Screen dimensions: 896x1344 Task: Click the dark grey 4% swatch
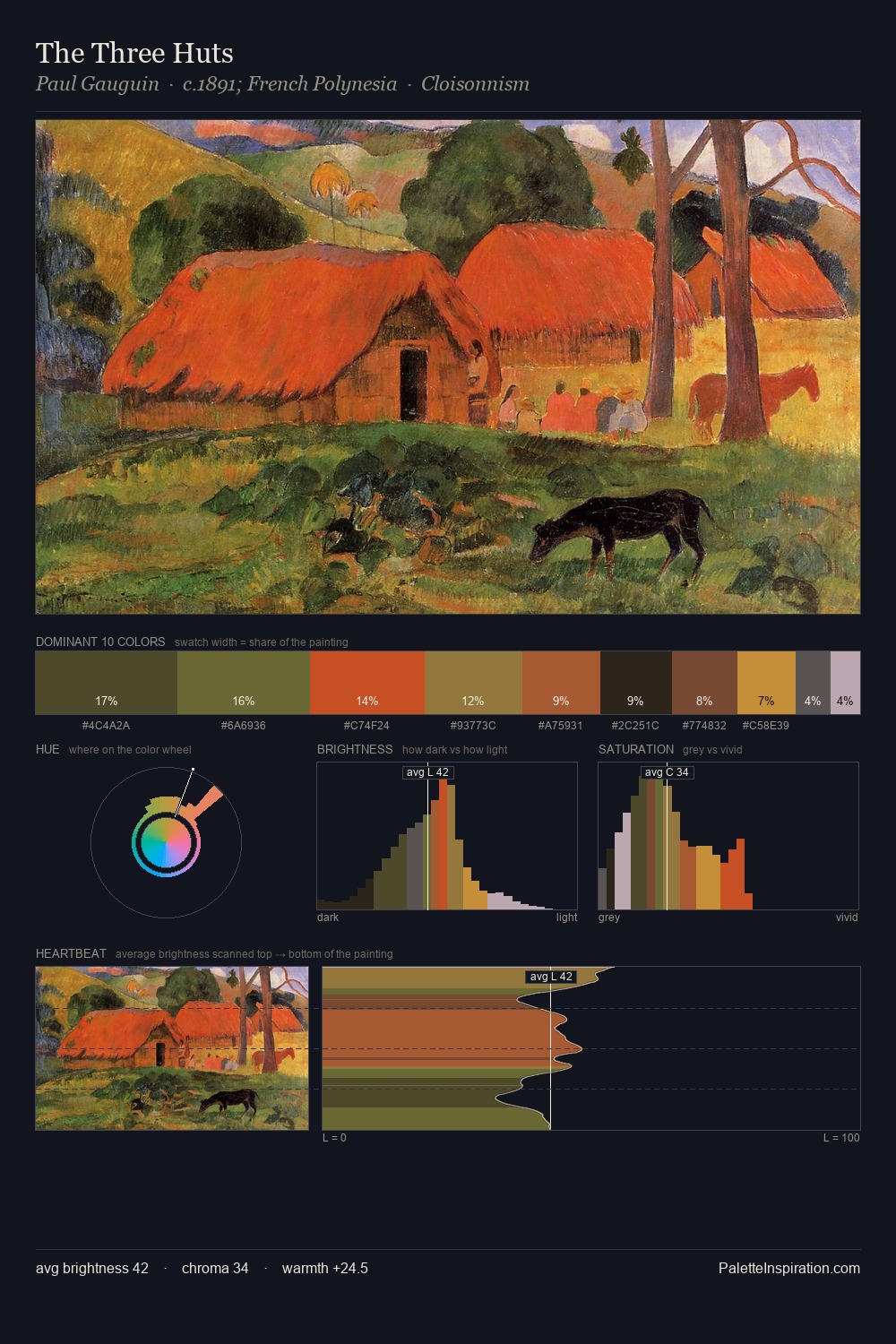813,683
